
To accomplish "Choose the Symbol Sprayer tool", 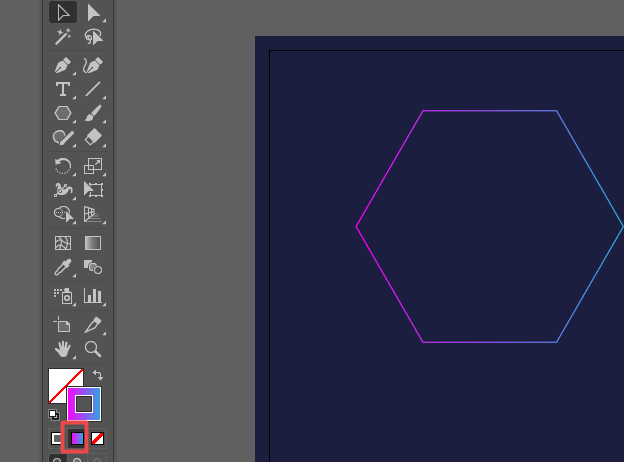I will 63,296.
